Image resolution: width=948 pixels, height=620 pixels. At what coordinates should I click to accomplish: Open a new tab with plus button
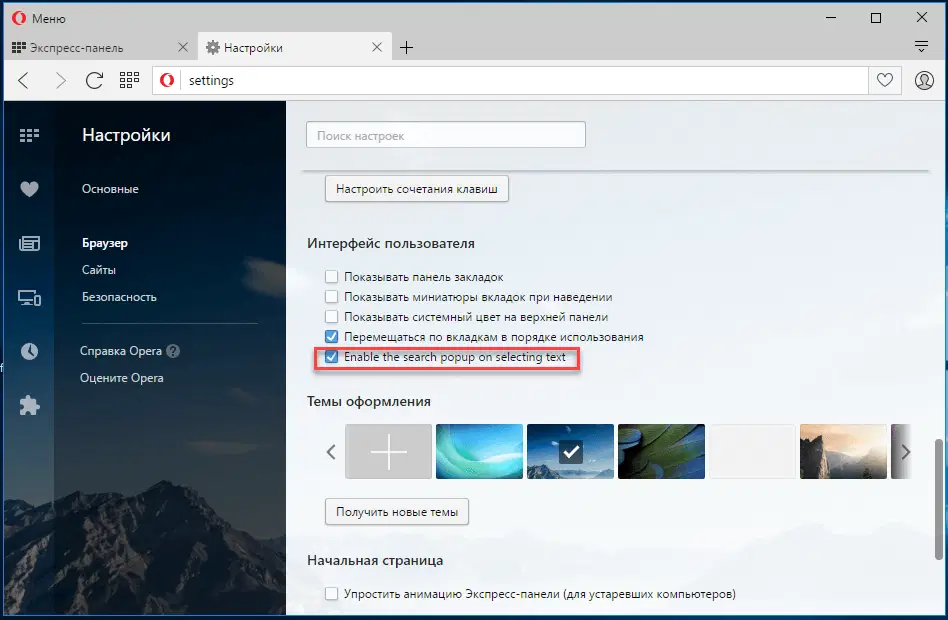pyautogui.click(x=407, y=47)
